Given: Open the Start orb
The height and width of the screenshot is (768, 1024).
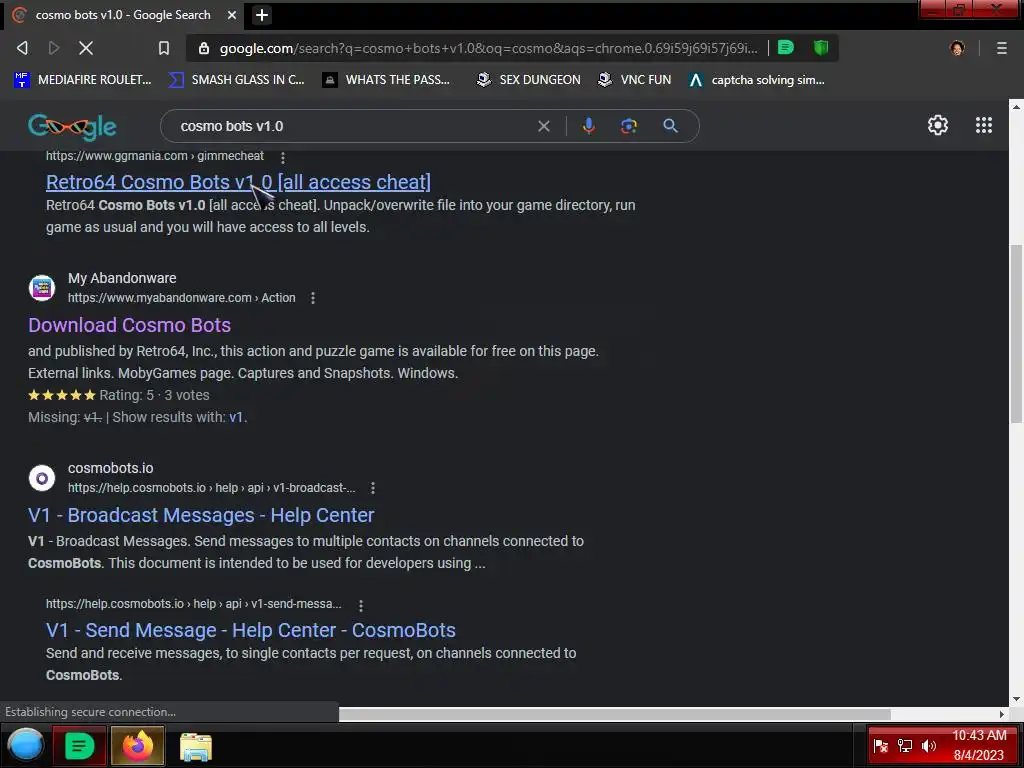Looking at the screenshot, I should click(x=25, y=746).
